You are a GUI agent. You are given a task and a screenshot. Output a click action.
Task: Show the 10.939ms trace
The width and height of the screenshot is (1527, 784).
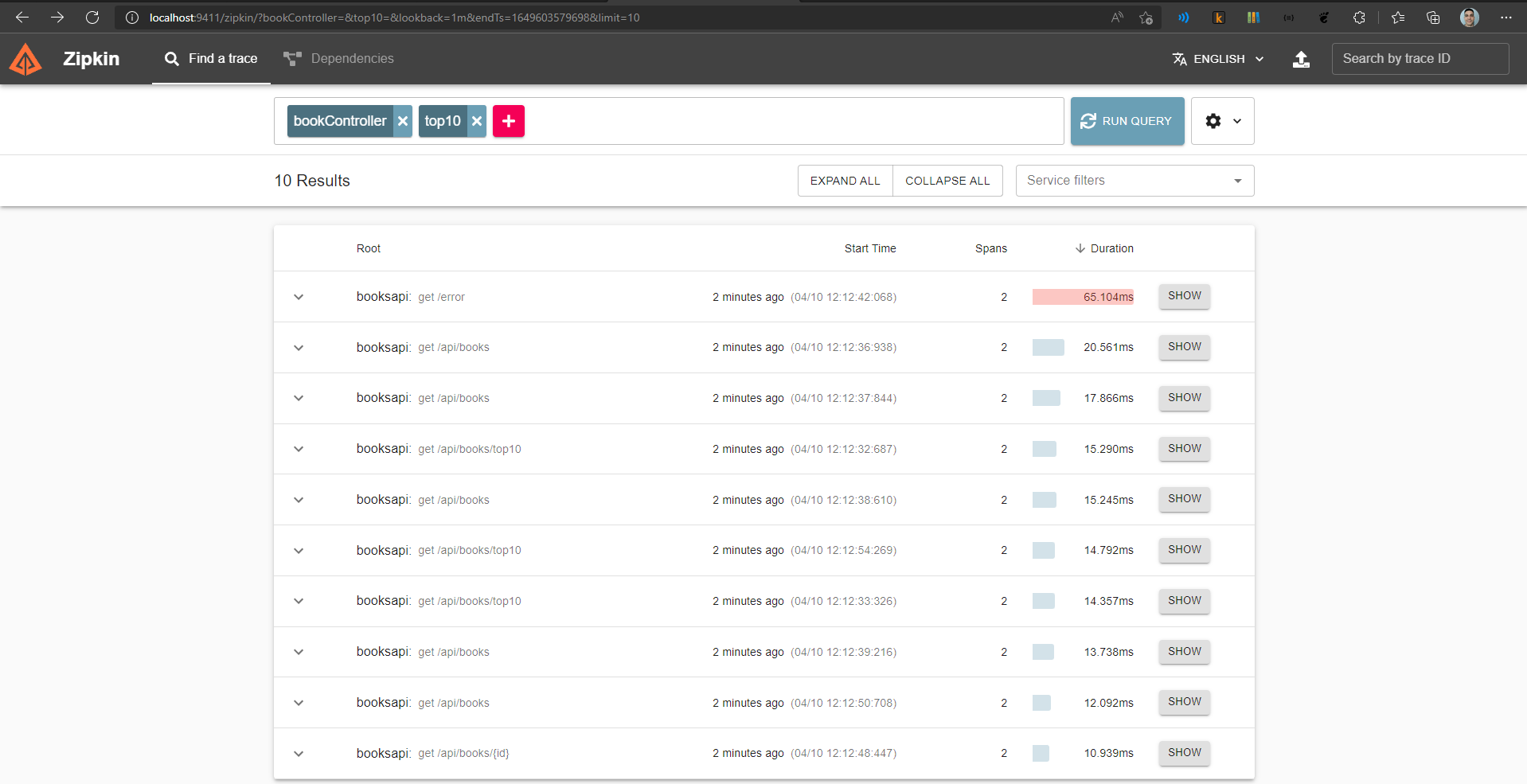pyautogui.click(x=1185, y=753)
